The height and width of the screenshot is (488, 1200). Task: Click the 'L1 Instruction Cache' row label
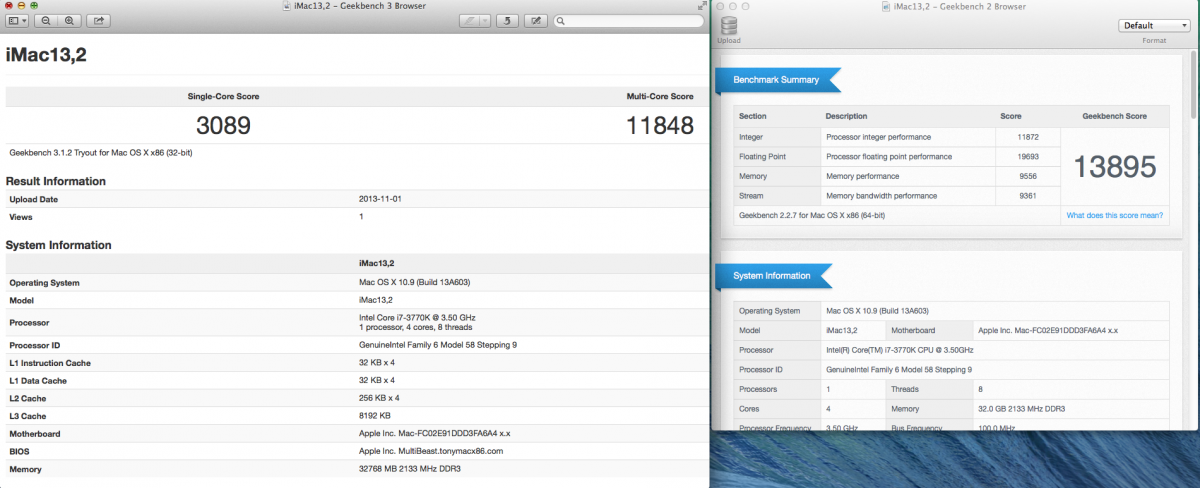click(50, 363)
